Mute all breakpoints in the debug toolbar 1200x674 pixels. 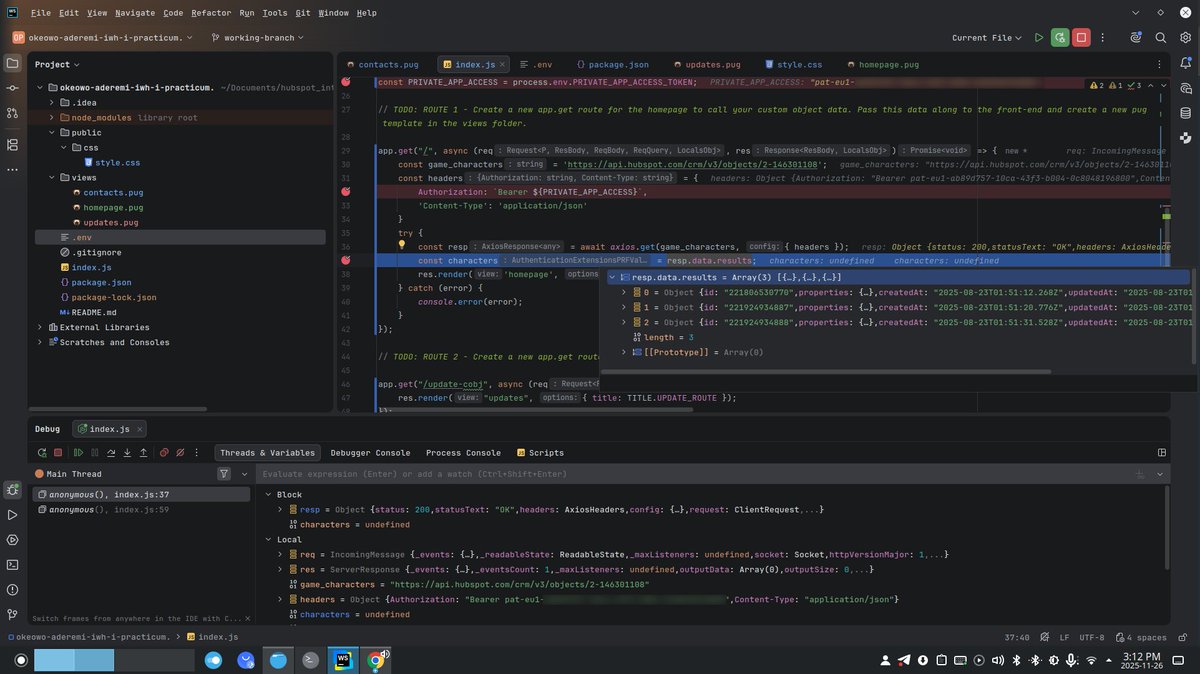point(180,452)
